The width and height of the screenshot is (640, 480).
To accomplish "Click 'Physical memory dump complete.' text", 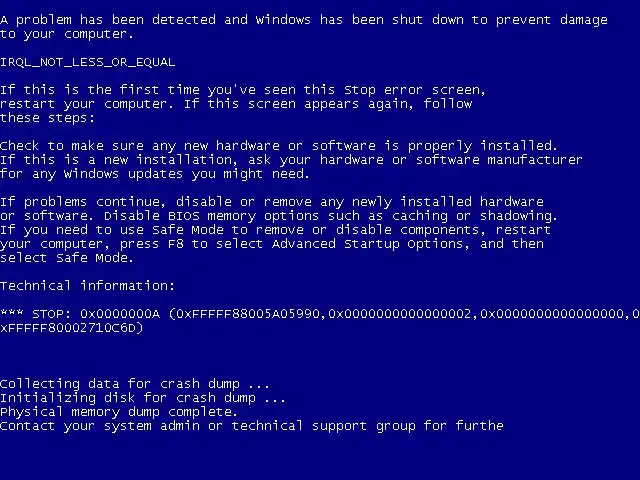I will tap(119, 412).
